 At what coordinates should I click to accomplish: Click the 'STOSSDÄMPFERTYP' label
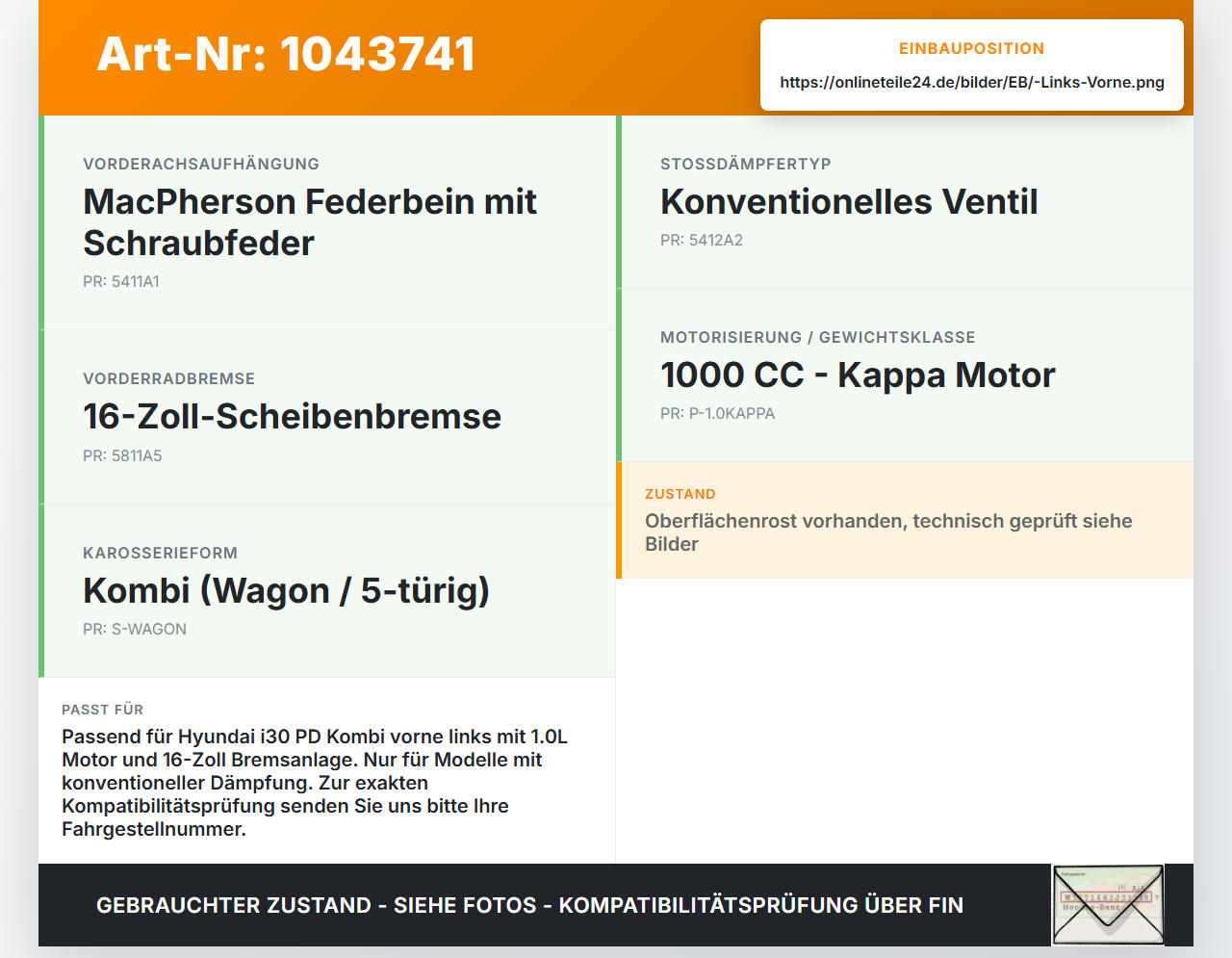pos(746,164)
